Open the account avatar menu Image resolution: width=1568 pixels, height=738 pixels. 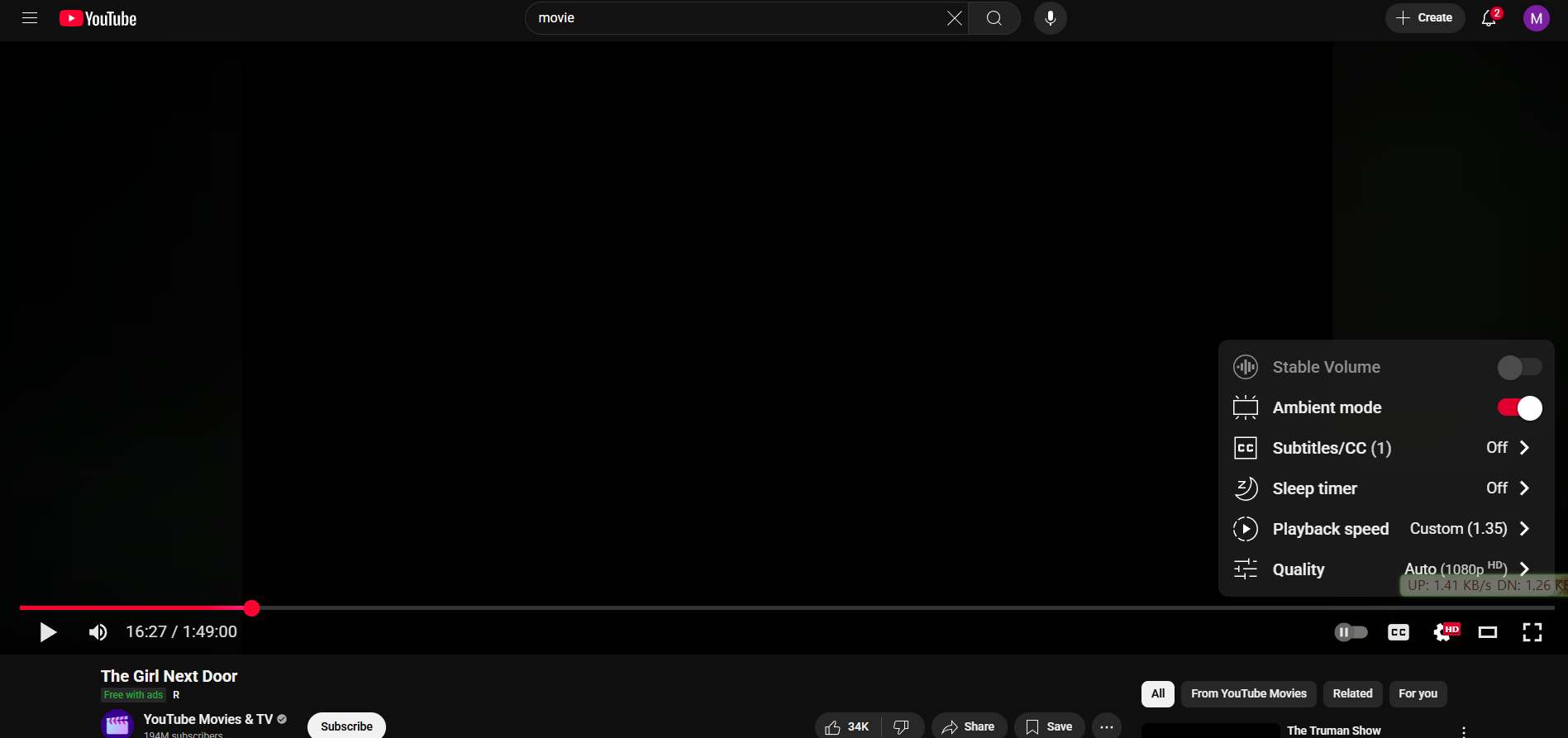tap(1536, 18)
